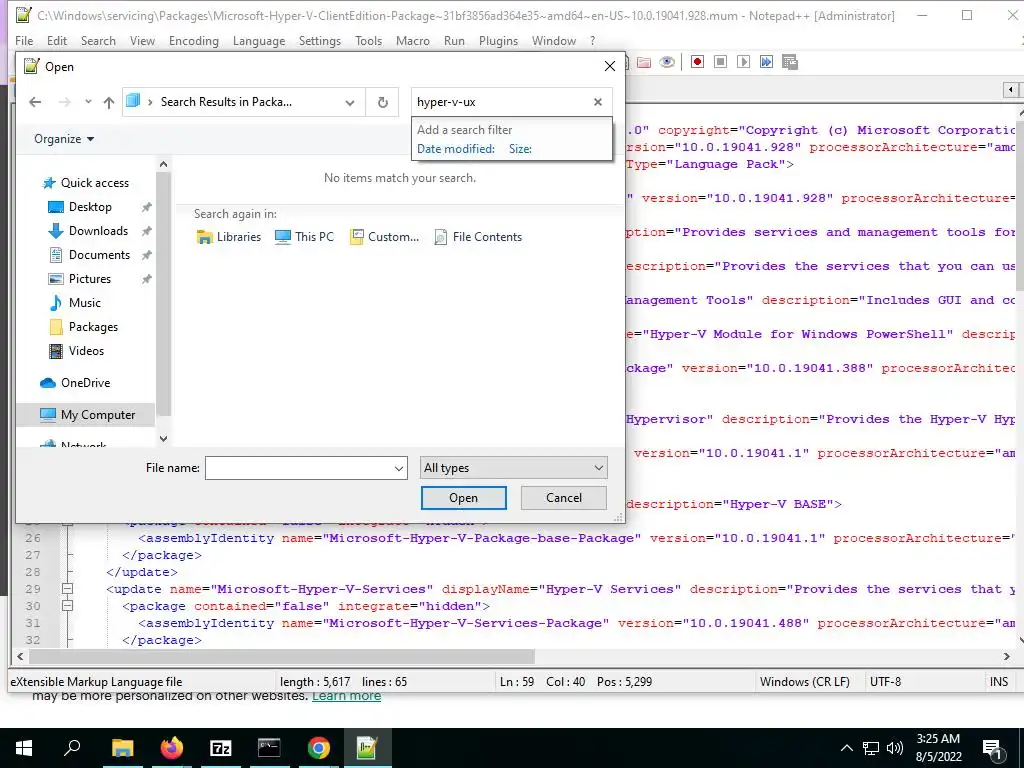Viewport: 1024px width, 768px height.
Task: Open the Macro menu
Action: [413, 40]
